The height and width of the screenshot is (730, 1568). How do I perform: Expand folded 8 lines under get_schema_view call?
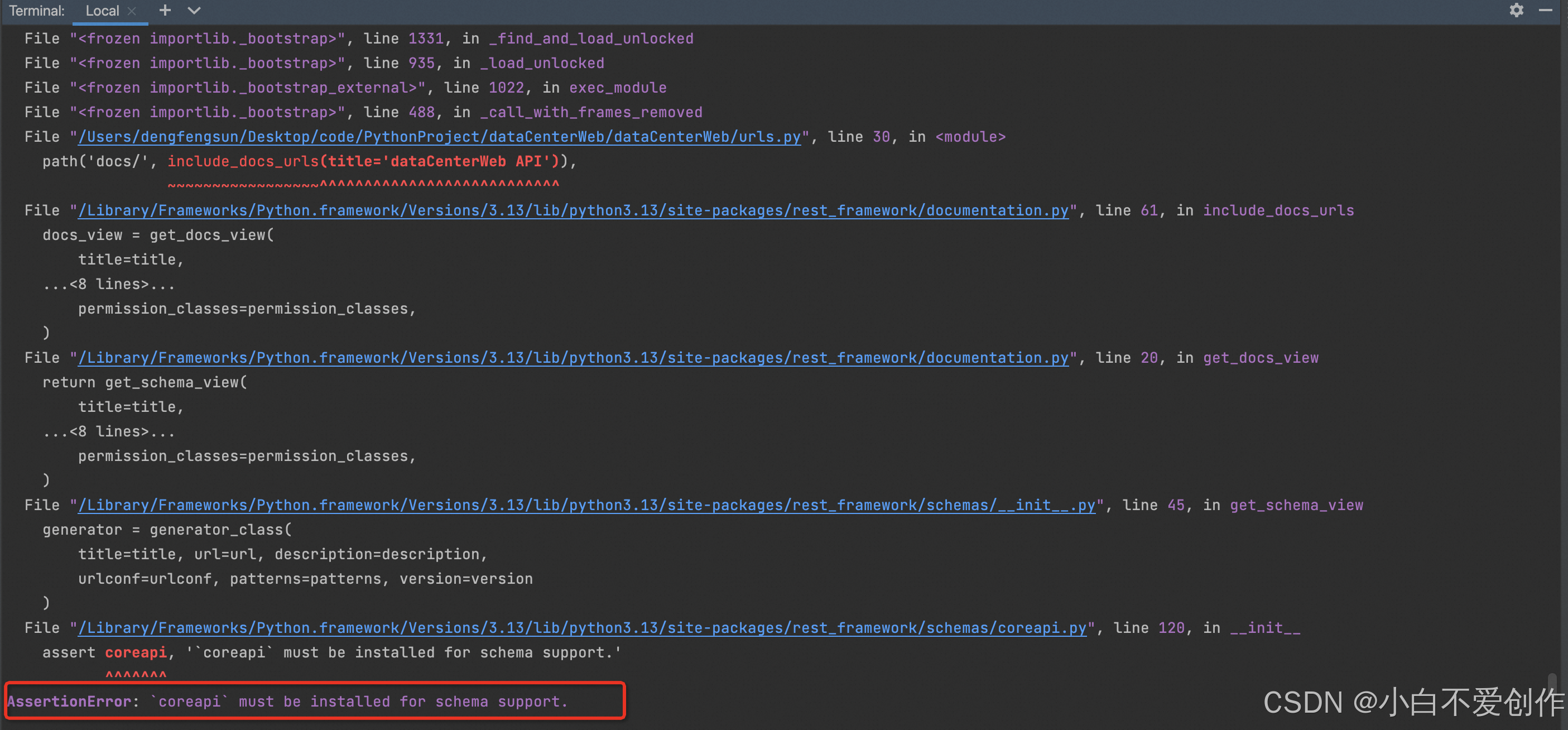click(x=109, y=431)
